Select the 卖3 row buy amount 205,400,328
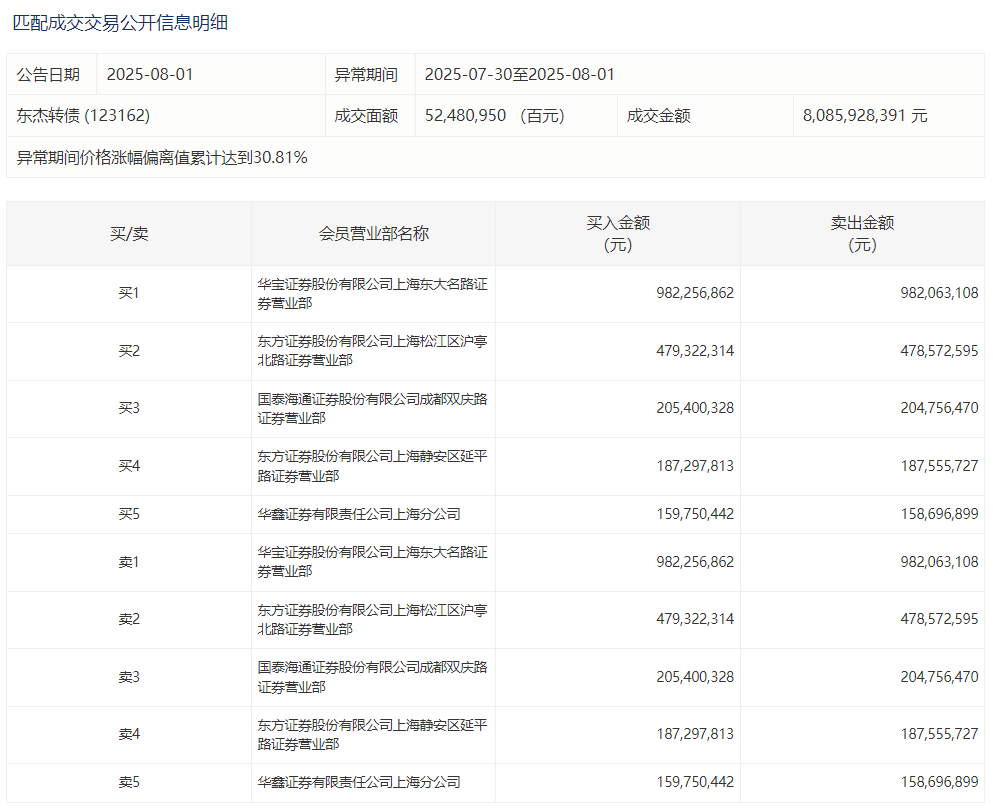 click(x=695, y=677)
